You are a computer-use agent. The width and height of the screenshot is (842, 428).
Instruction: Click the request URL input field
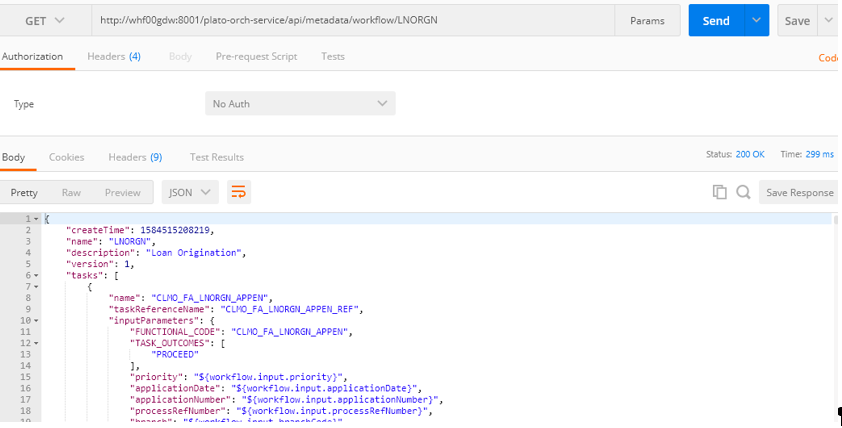point(353,20)
